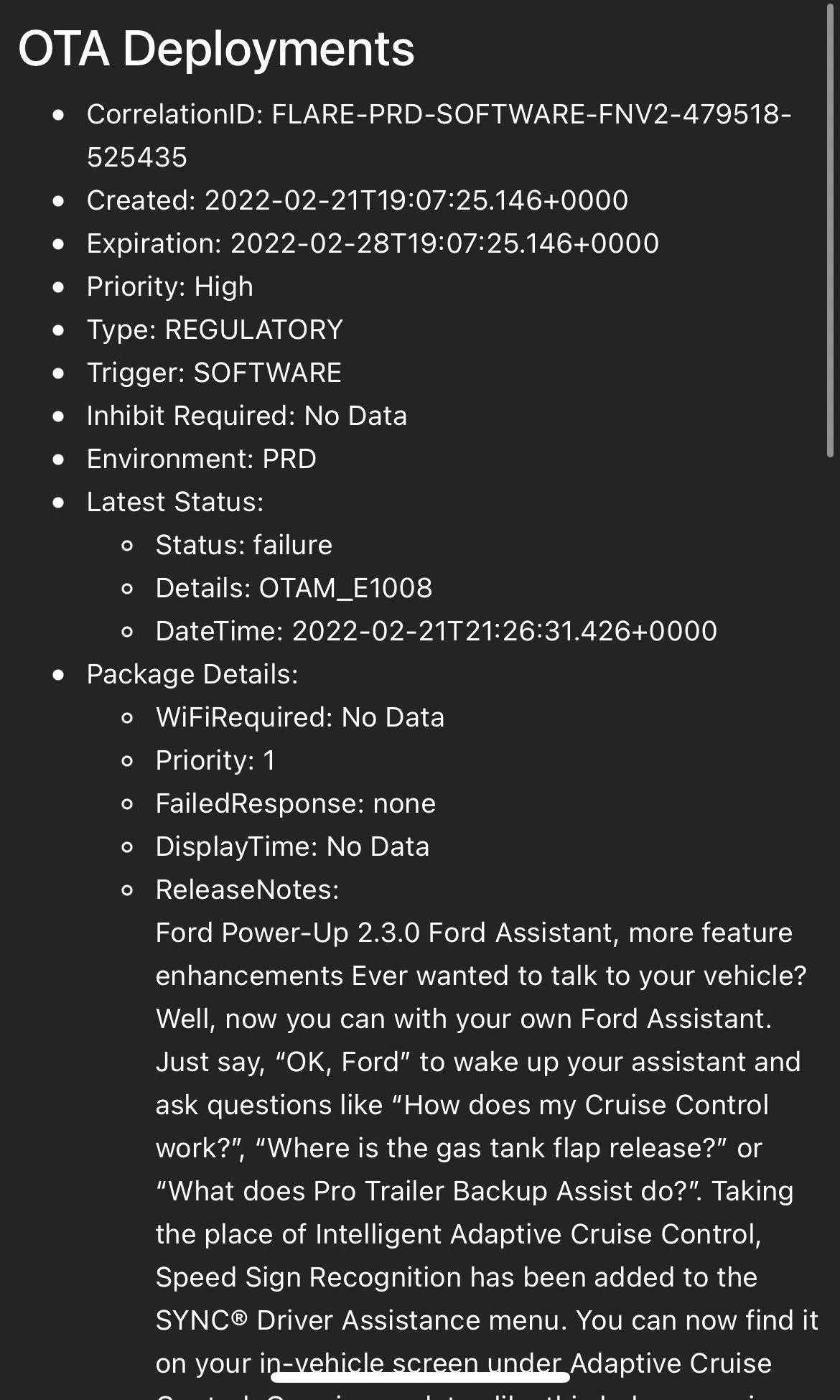Tap the Environment: PRD entry

(201, 459)
